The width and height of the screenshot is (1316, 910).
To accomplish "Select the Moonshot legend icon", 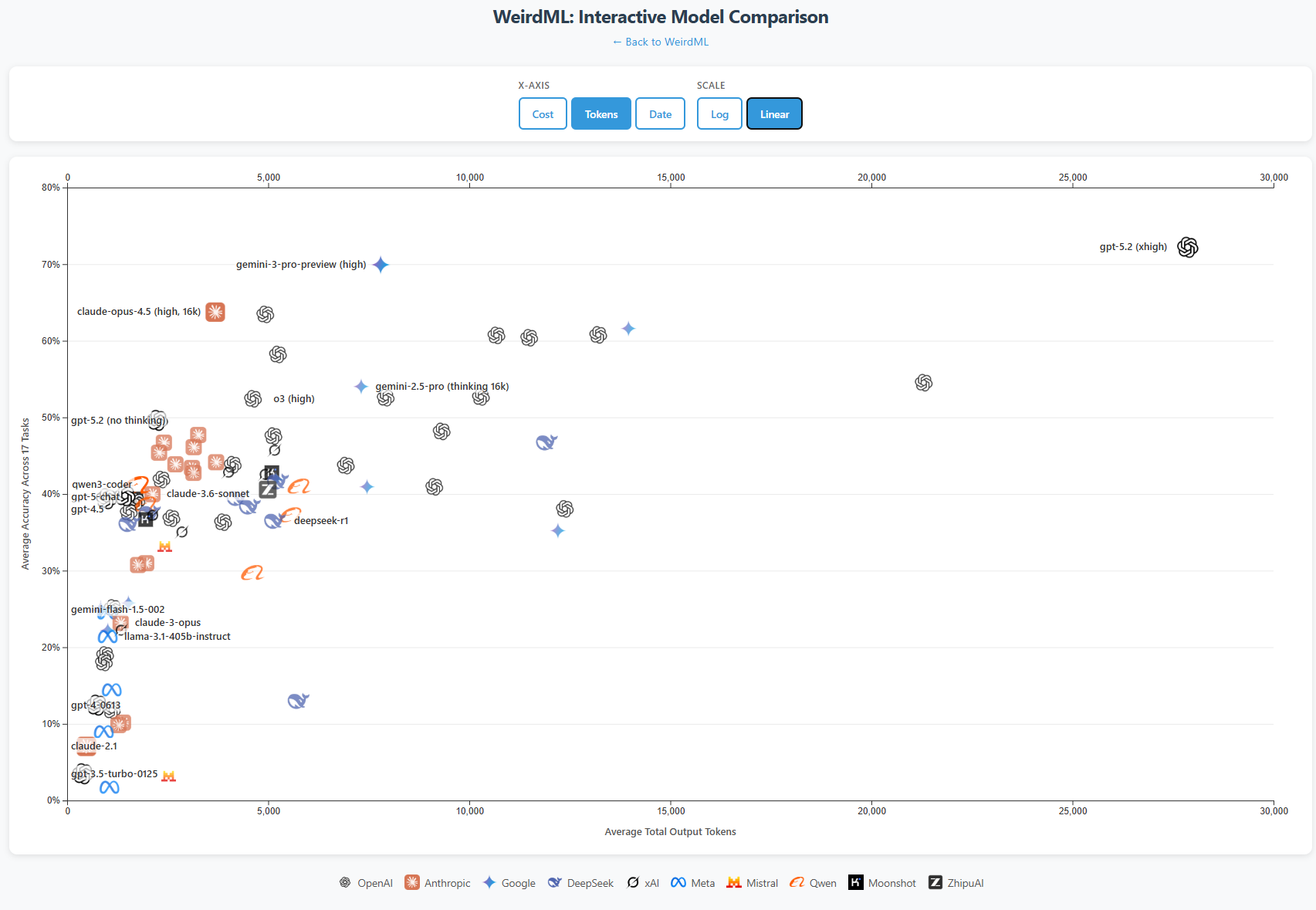I will tap(855, 882).
